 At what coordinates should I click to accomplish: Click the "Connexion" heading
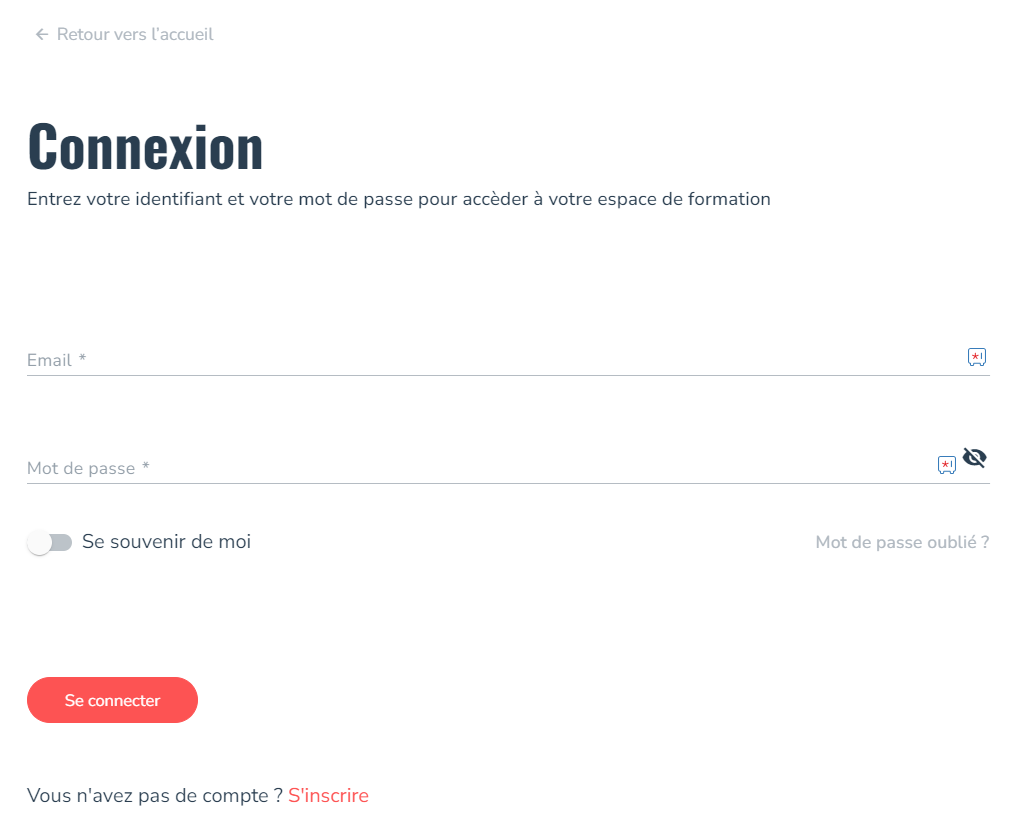[x=146, y=147]
